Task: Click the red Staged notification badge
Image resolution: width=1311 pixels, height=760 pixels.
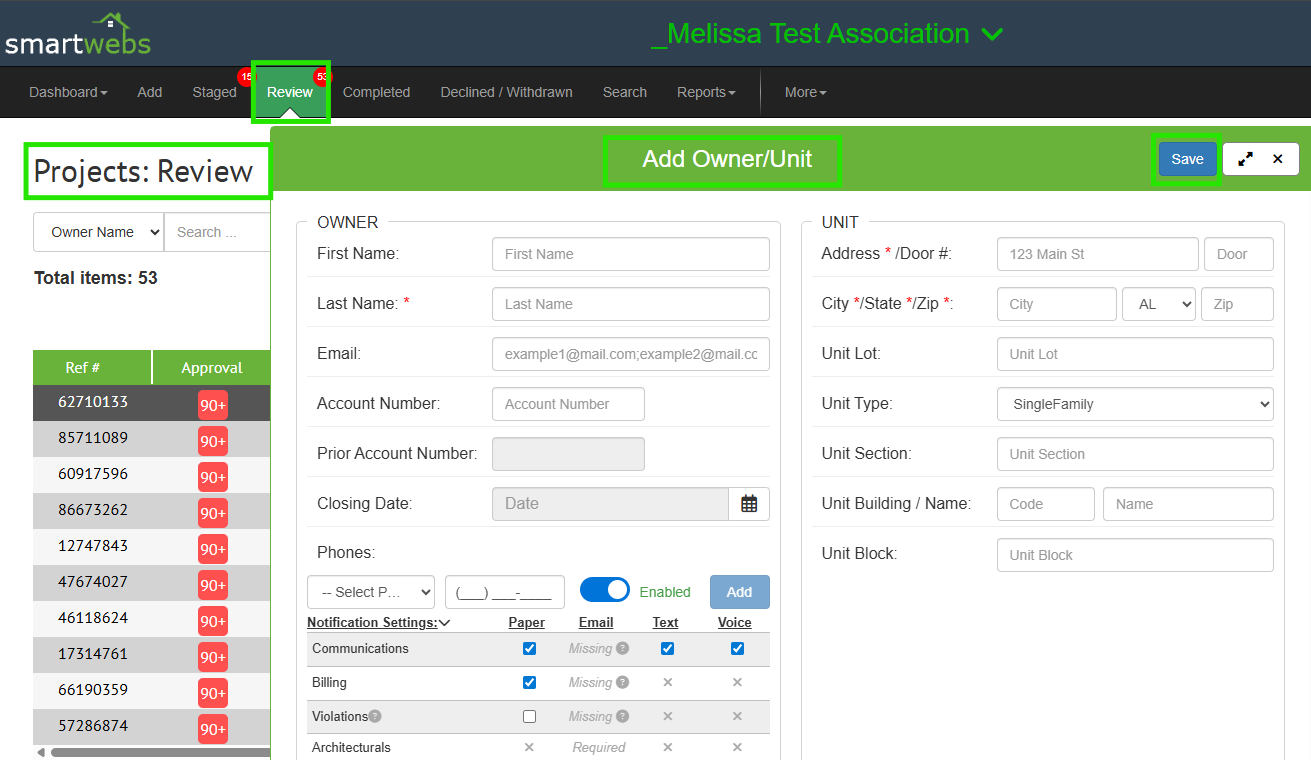Action: pos(245,77)
